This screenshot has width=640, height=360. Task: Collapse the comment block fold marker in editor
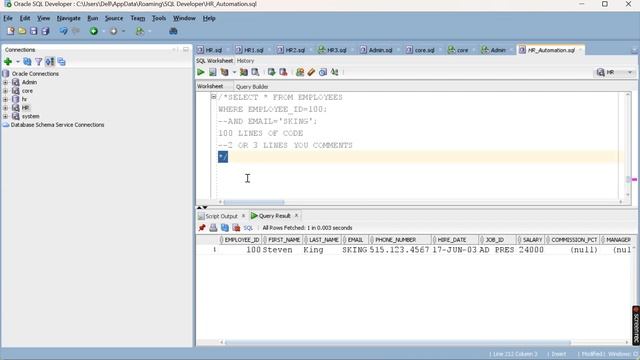213,97
